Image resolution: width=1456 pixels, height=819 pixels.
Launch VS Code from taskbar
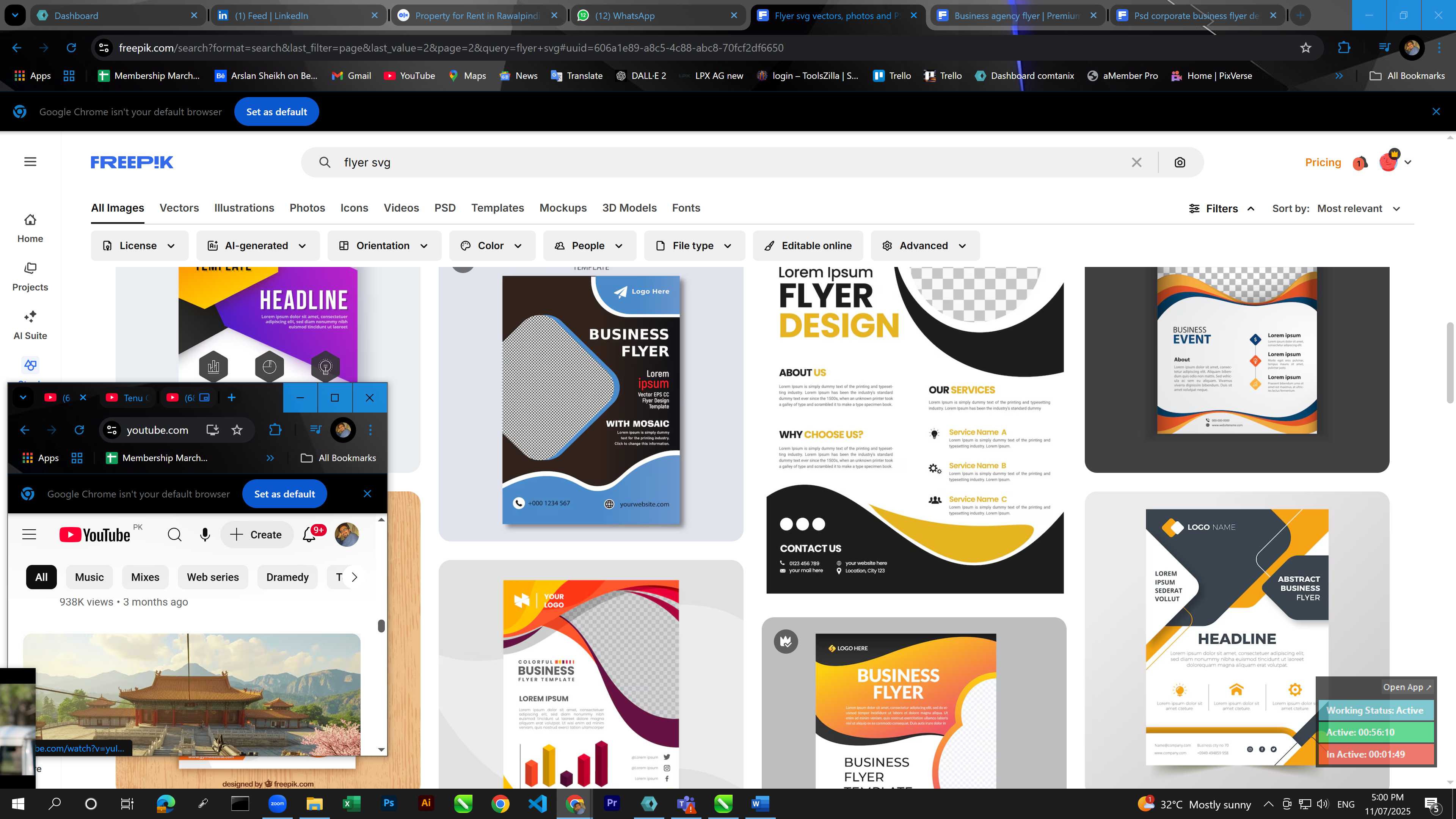[538, 803]
